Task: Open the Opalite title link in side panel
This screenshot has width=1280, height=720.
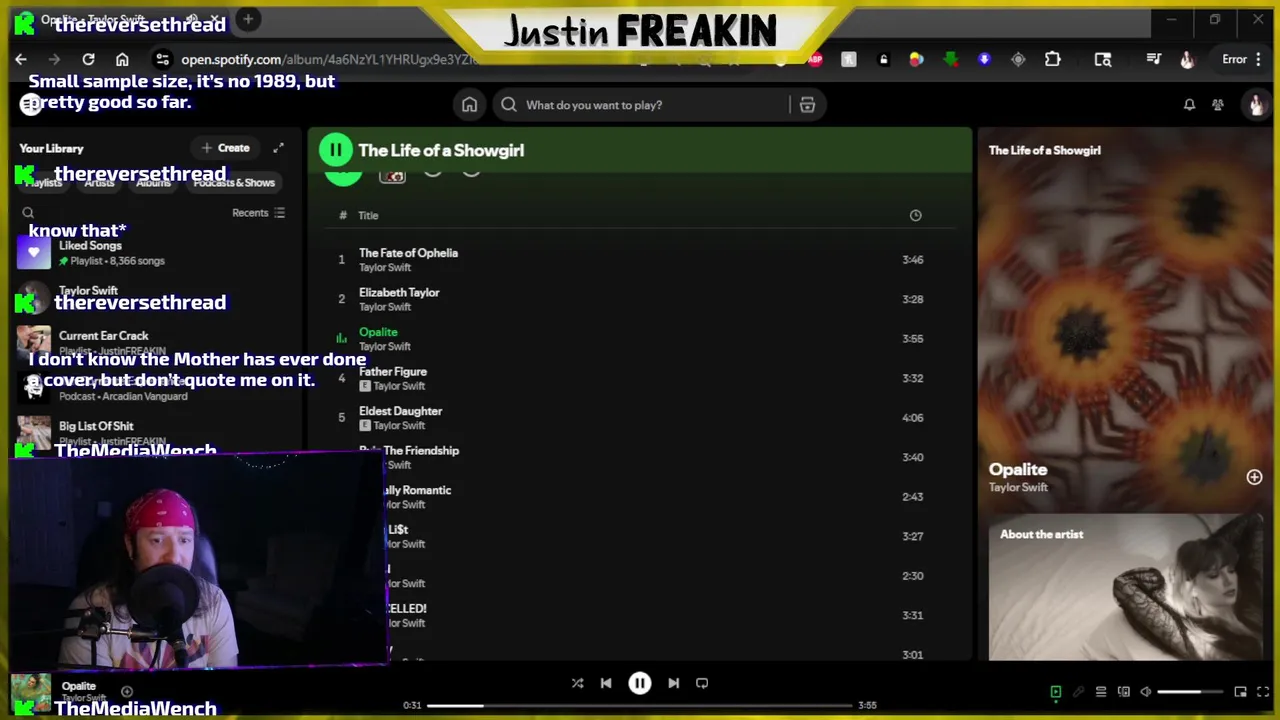Action: pos(1018,469)
